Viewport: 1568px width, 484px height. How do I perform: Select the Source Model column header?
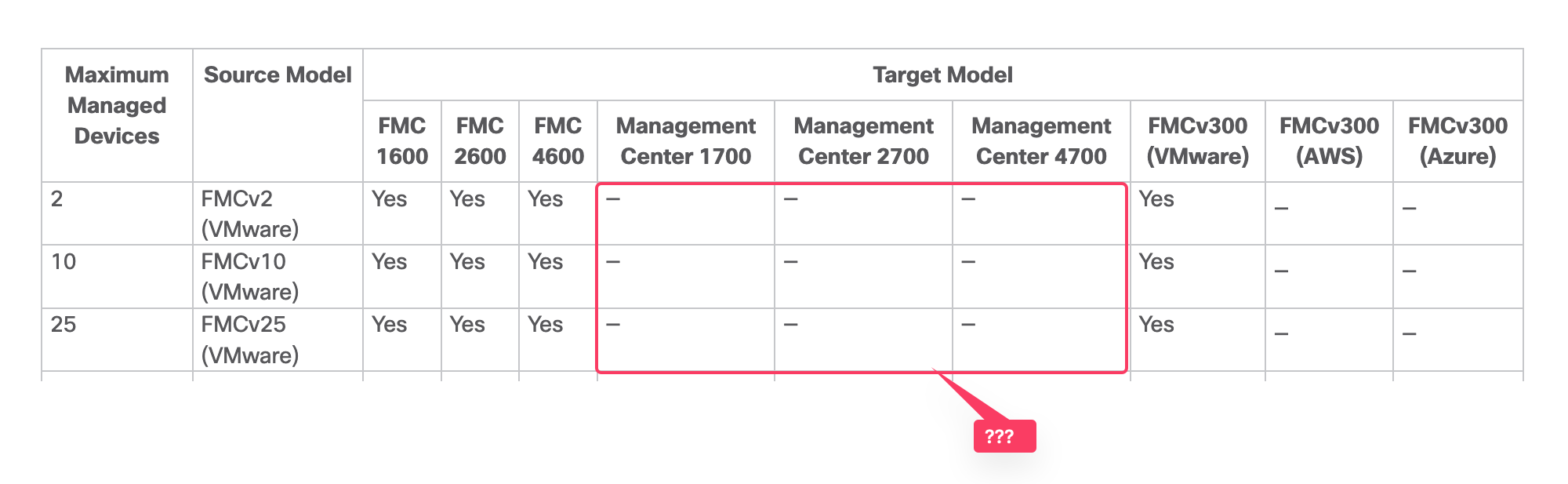(278, 75)
